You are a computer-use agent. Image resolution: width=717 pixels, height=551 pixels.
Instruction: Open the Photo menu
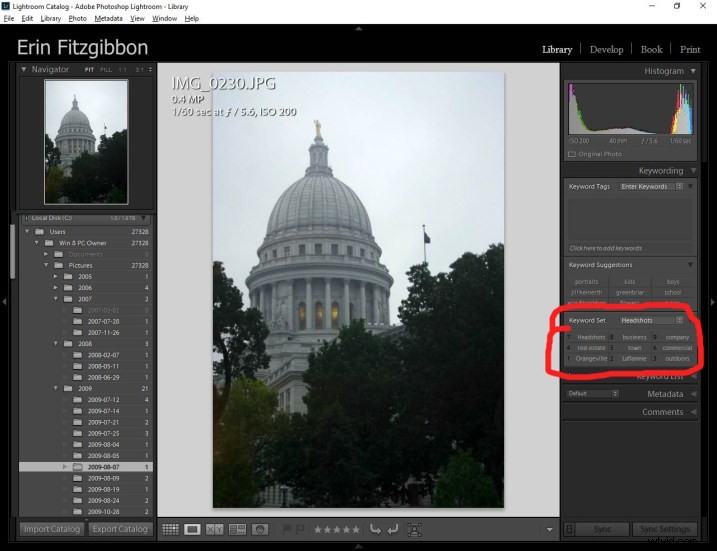point(77,18)
